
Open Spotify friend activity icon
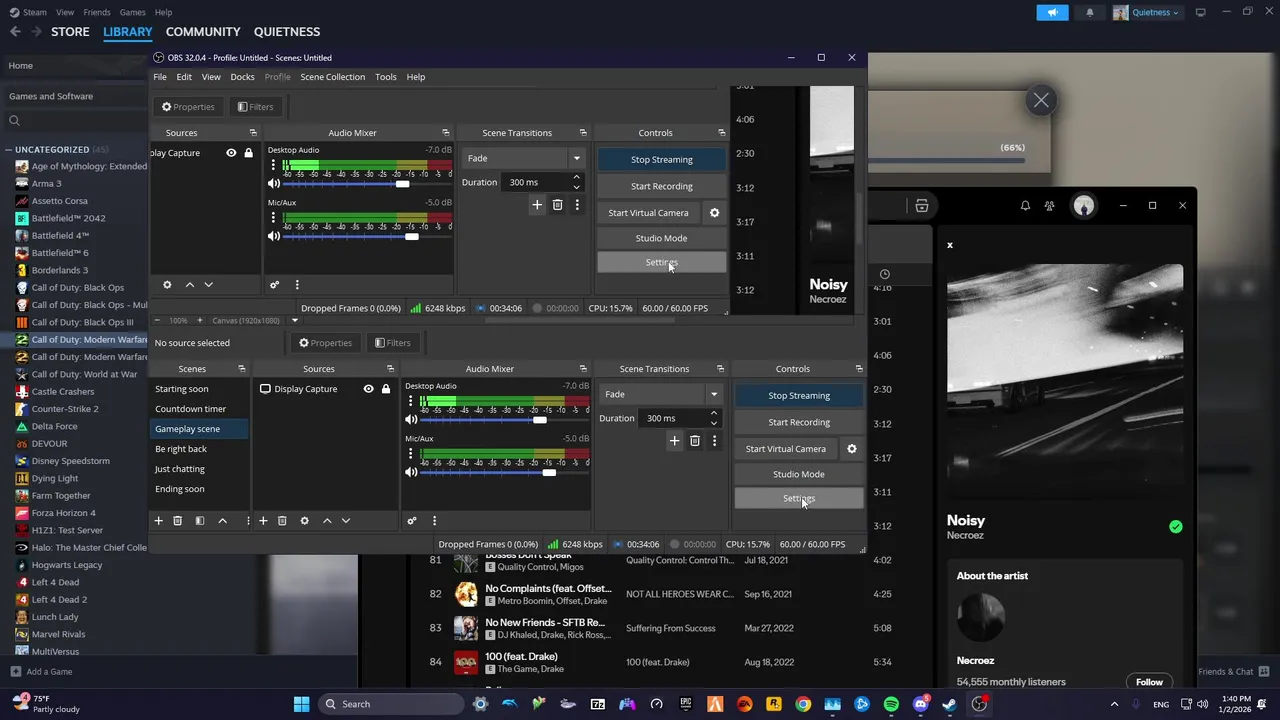1049,205
